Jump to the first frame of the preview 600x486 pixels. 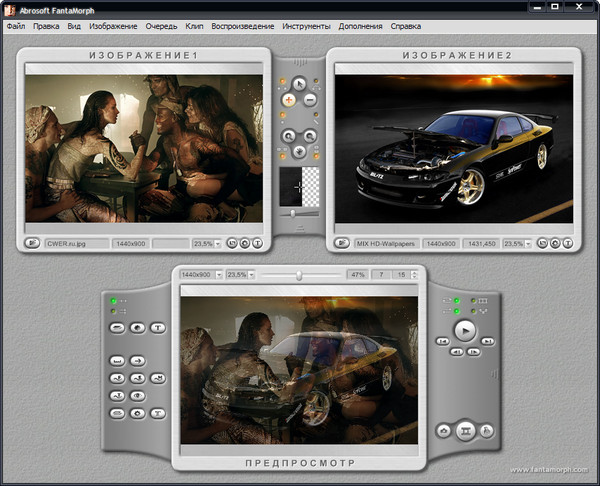(x=441, y=341)
